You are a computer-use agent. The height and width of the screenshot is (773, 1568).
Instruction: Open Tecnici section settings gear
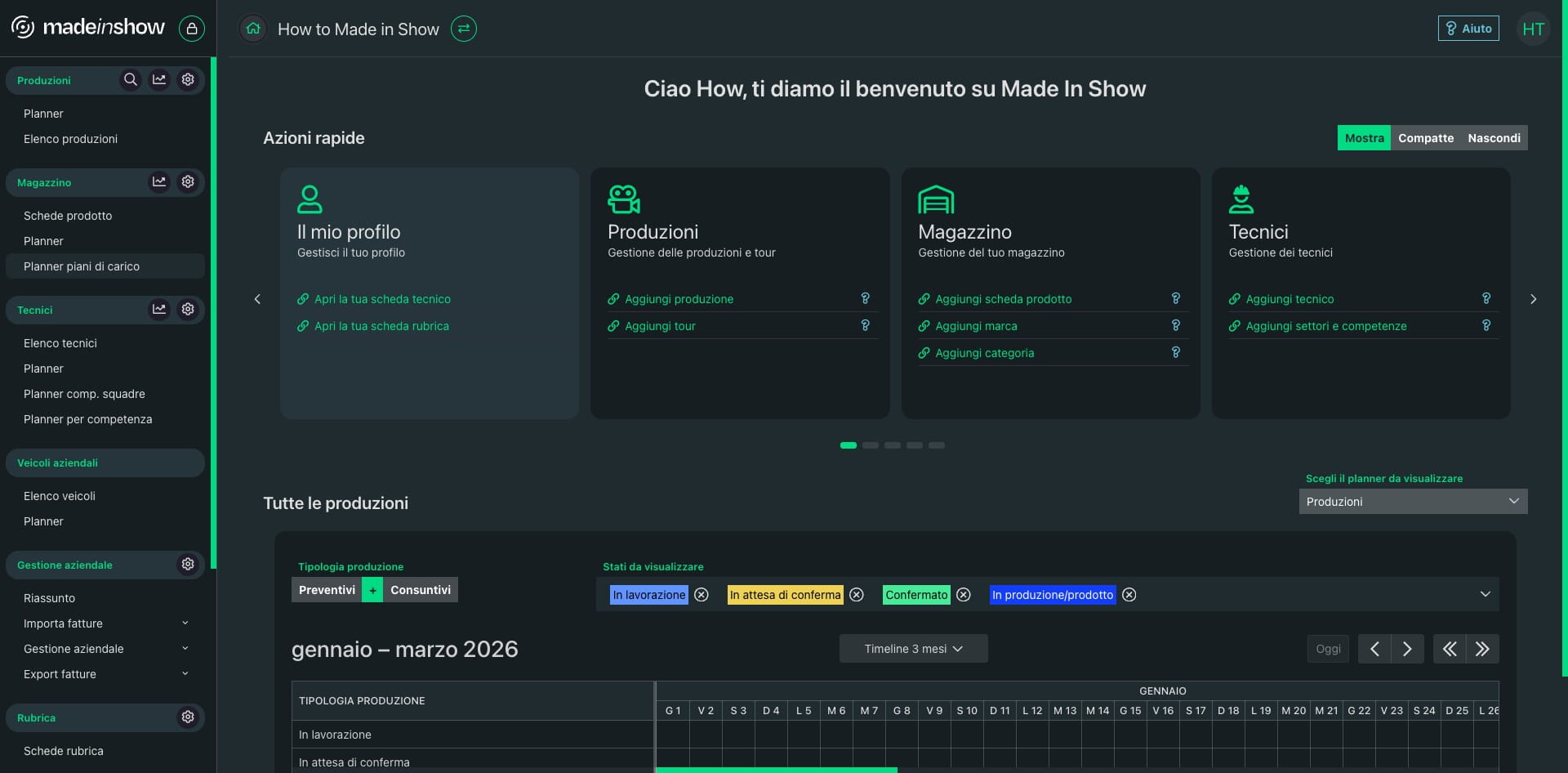pos(188,310)
